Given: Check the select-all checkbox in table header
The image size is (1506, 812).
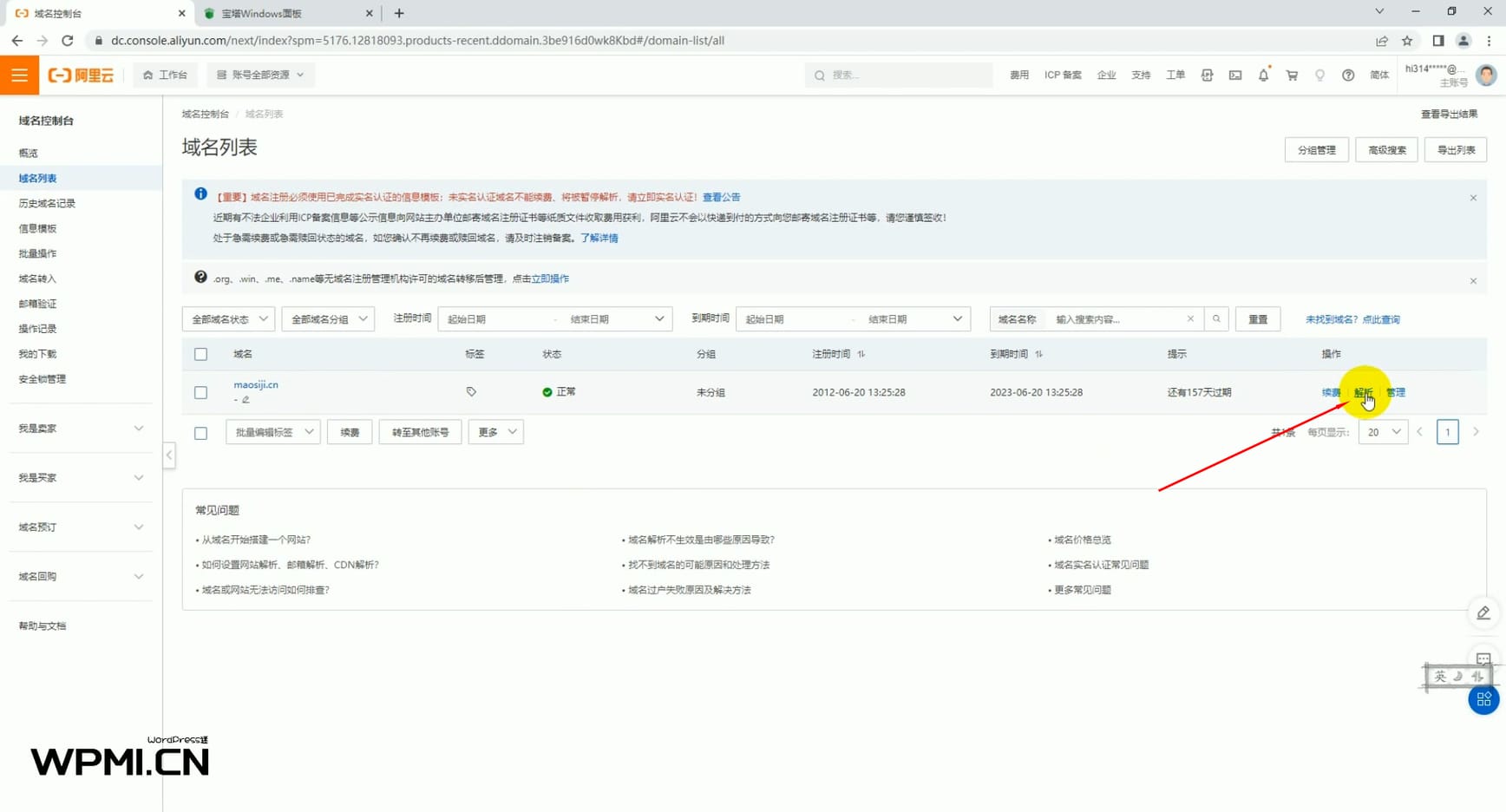Looking at the screenshot, I should point(200,354).
